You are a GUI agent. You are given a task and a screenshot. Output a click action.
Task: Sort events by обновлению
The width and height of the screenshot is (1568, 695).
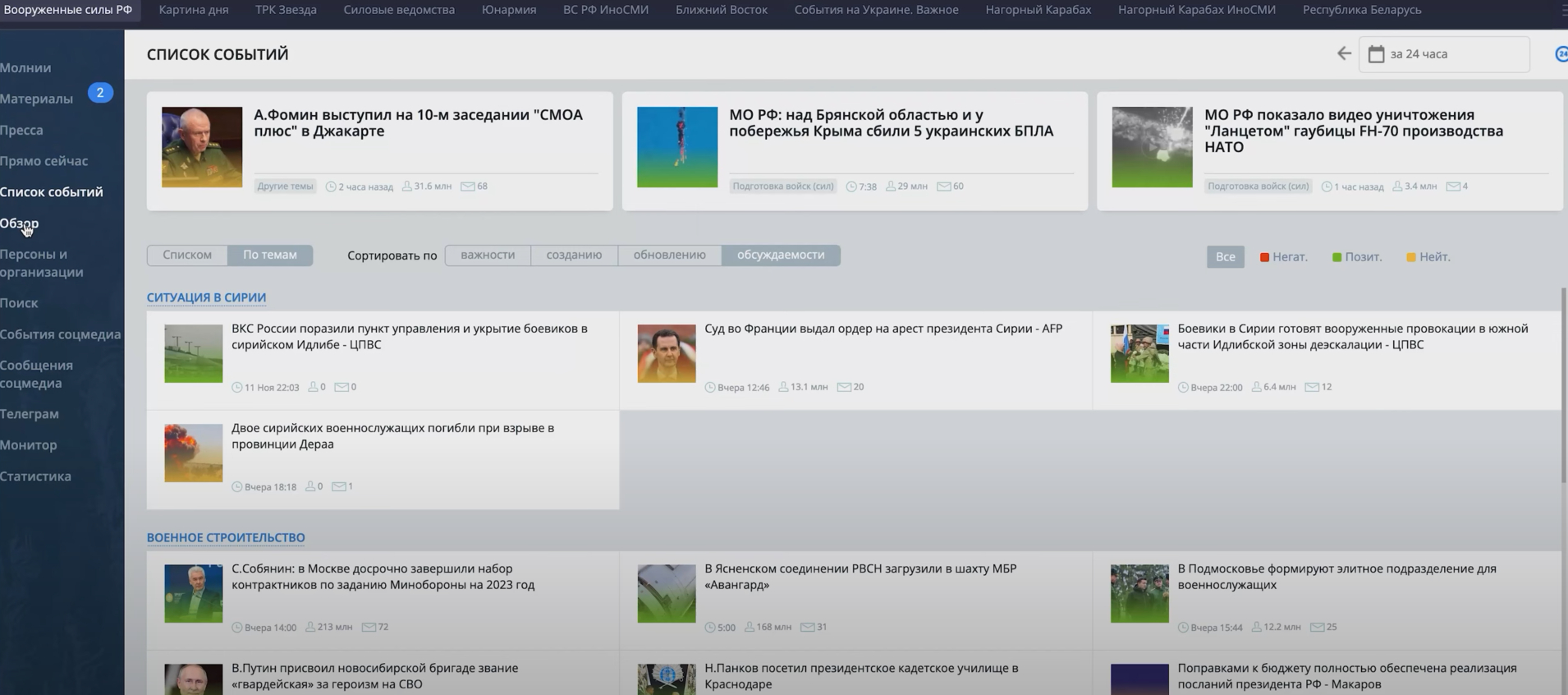(669, 255)
